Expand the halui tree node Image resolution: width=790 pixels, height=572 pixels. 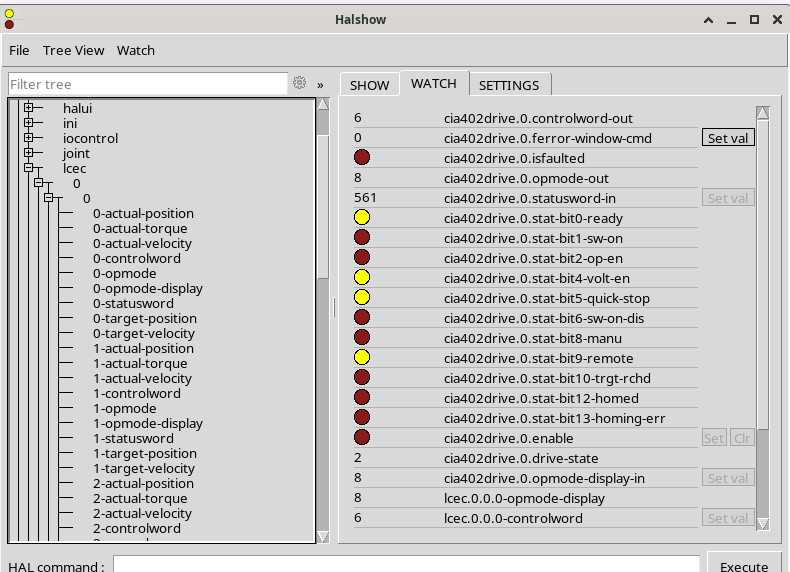click(29, 108)
